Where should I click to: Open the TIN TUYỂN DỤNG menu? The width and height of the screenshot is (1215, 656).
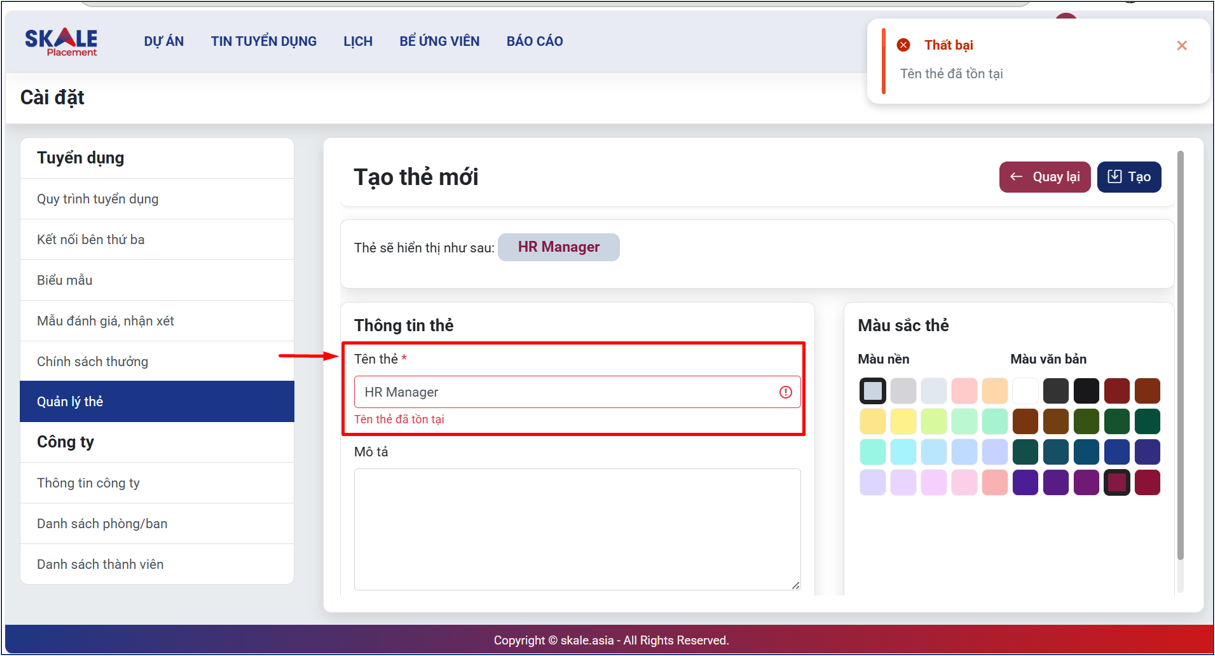pyautogui.click(x=263, y=41)
